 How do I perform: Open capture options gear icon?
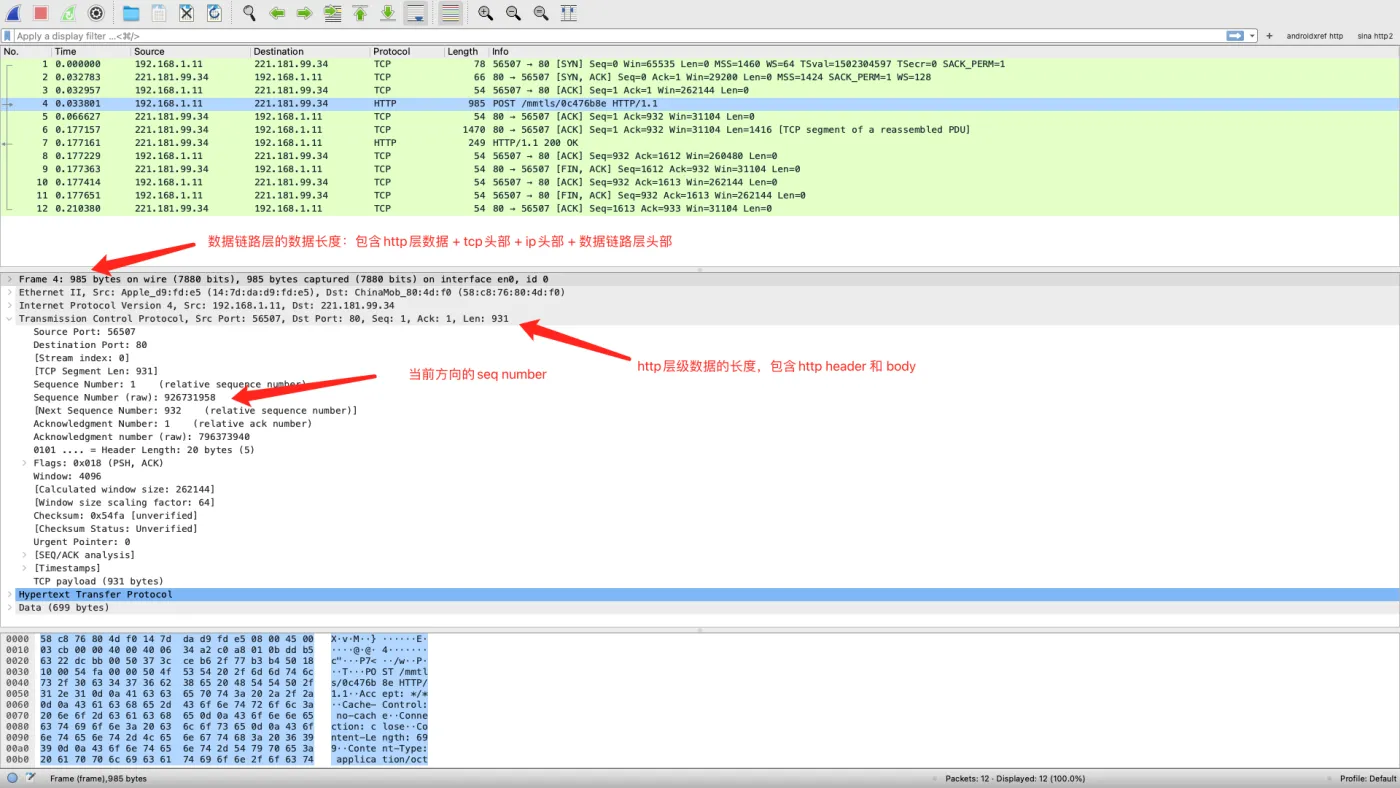pos(96,13)
